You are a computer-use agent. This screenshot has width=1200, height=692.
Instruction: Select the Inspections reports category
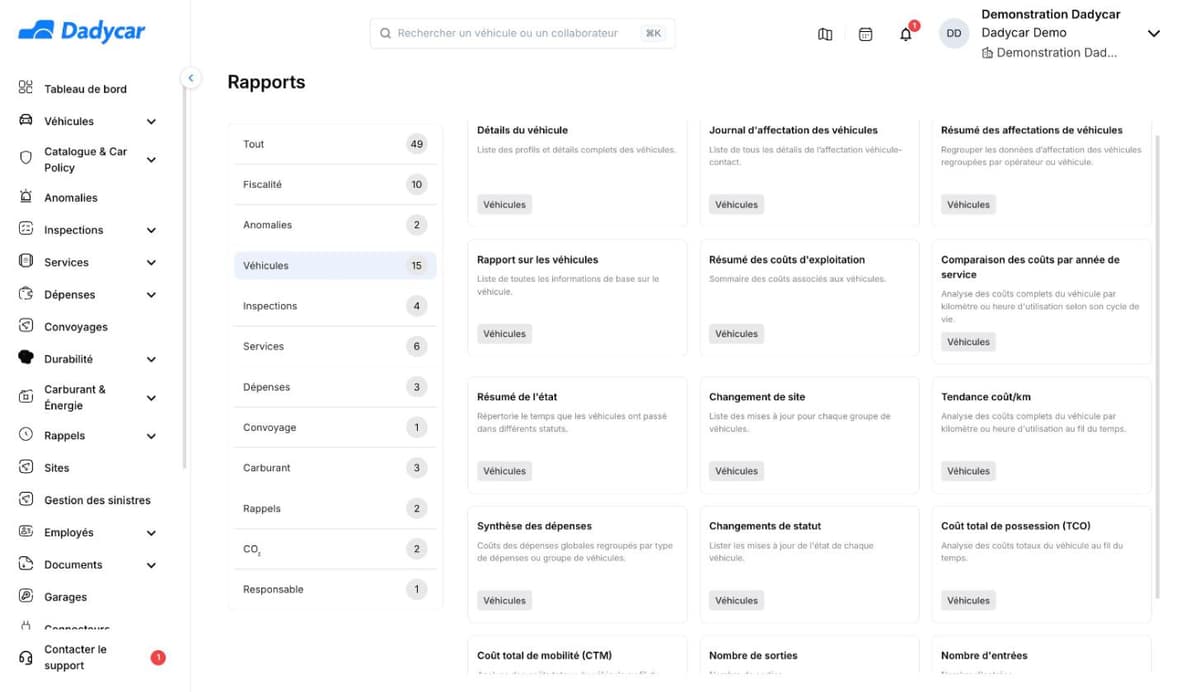[335, 306]
